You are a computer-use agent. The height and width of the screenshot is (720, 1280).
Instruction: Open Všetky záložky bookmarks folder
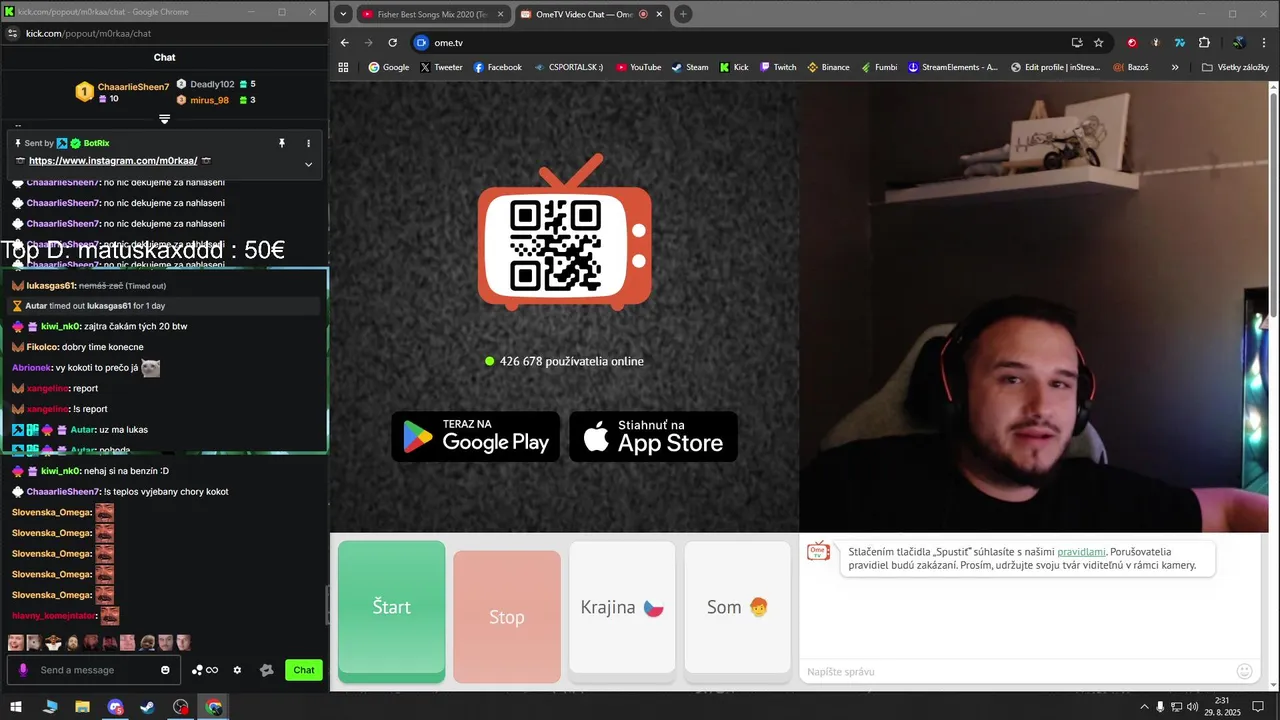1235,67
